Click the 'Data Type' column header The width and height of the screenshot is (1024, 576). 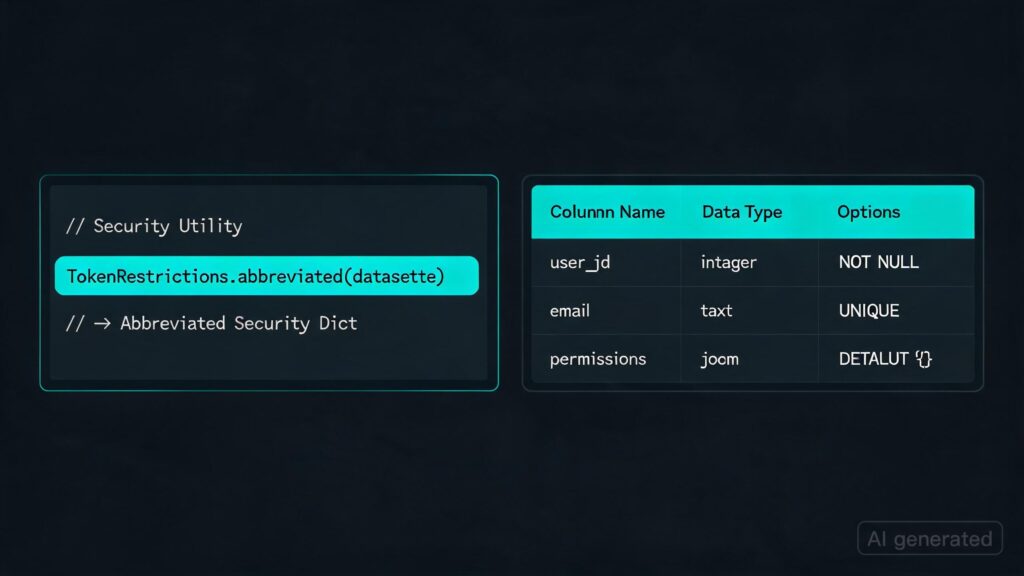click(742, 212)
